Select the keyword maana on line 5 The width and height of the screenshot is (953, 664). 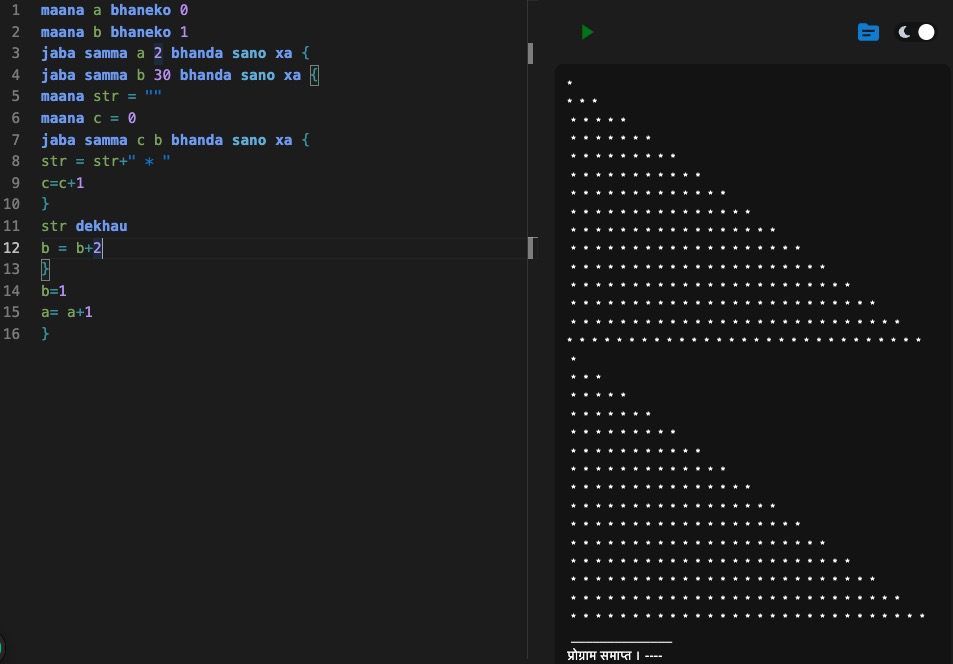tap(62, 96)
